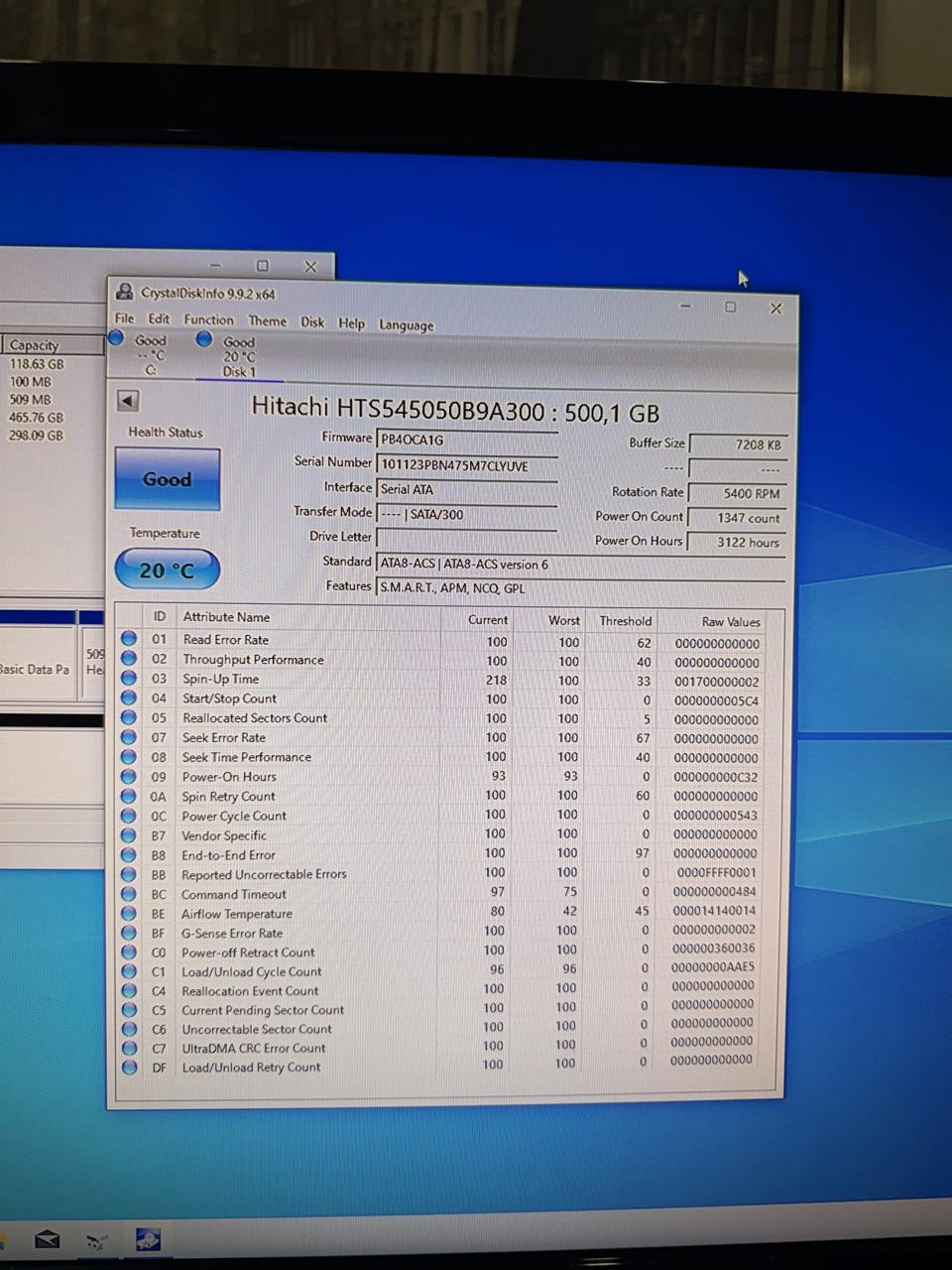The height and width of the screenshot is (1270, 952).
Task: Click the Rotation Rate 5400 RPM field
Action: [x=737, y=493]
